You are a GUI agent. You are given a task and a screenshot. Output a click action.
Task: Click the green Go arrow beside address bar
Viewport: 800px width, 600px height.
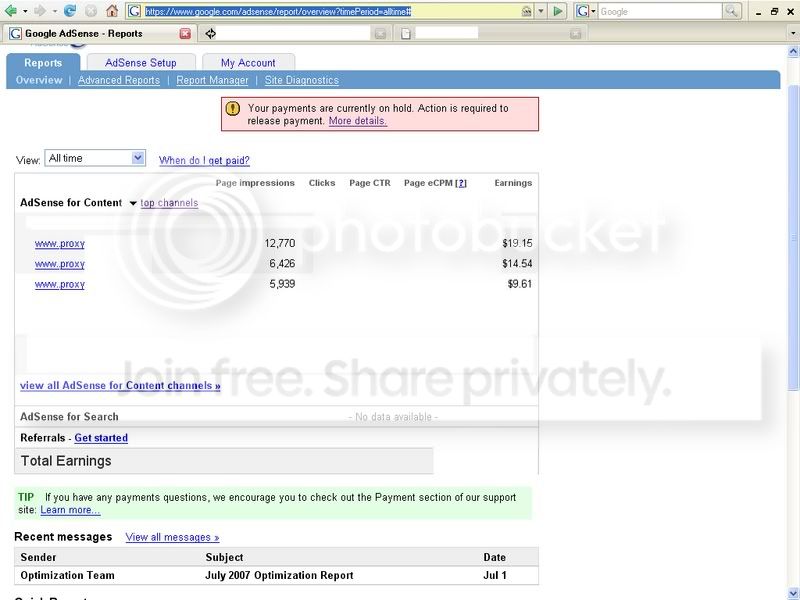558,11
